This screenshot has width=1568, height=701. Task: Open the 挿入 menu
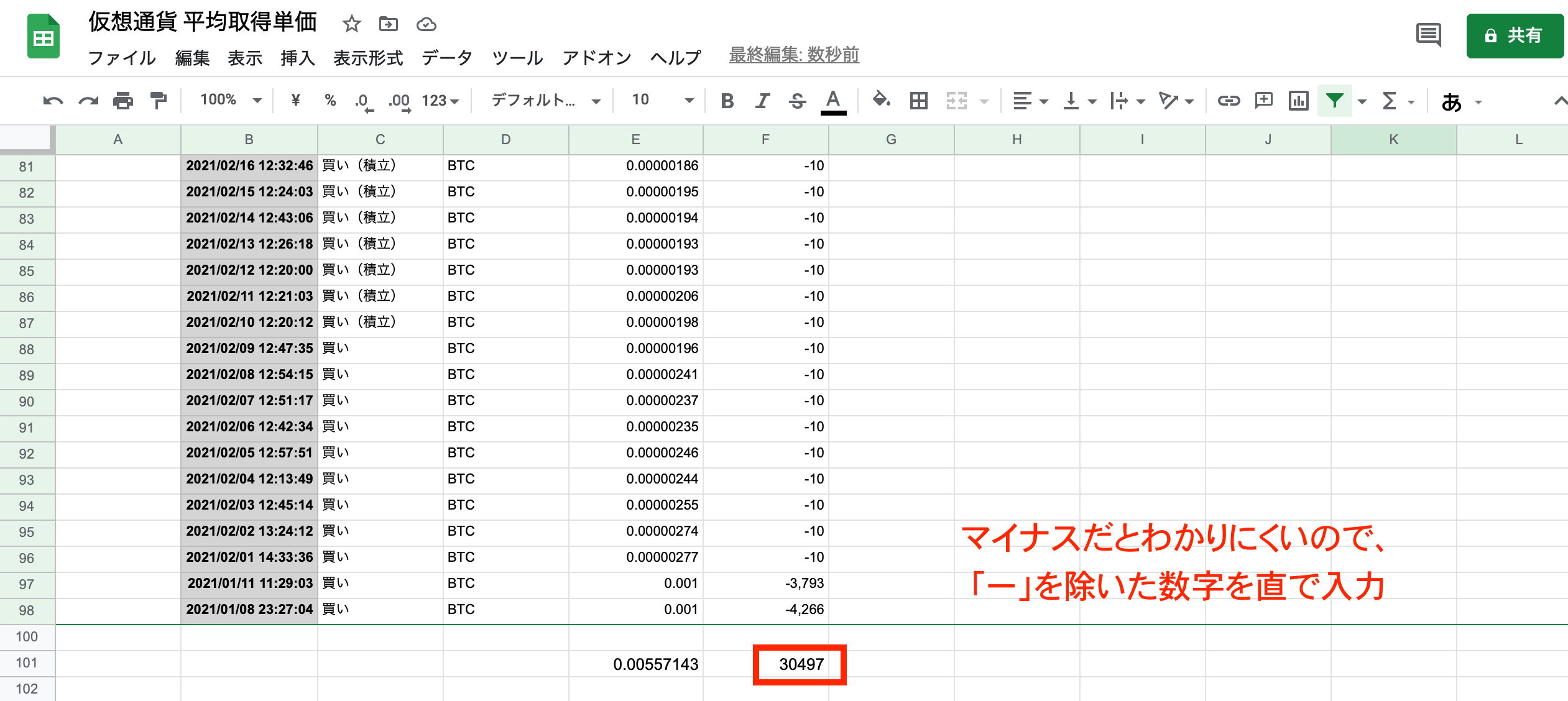click(297, 57)
